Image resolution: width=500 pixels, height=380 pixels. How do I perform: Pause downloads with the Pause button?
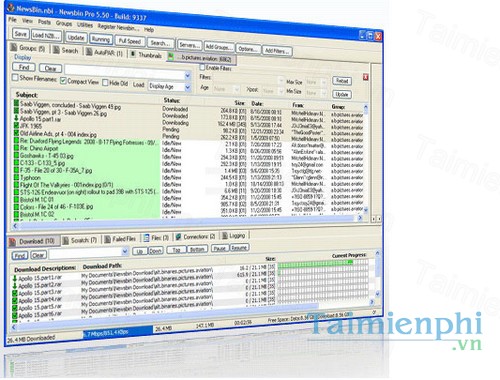tap(220, 248)
